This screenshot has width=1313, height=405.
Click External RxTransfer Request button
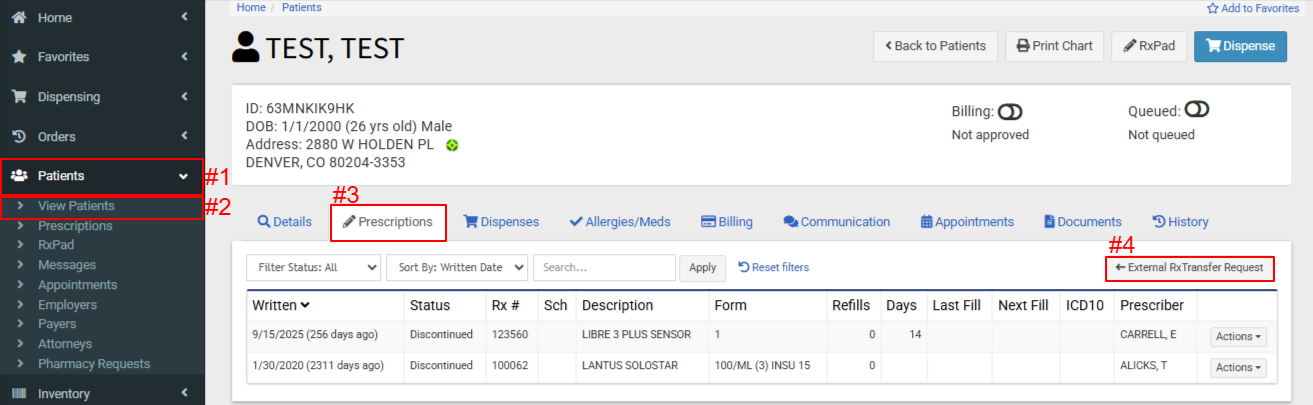(1190, 268)
